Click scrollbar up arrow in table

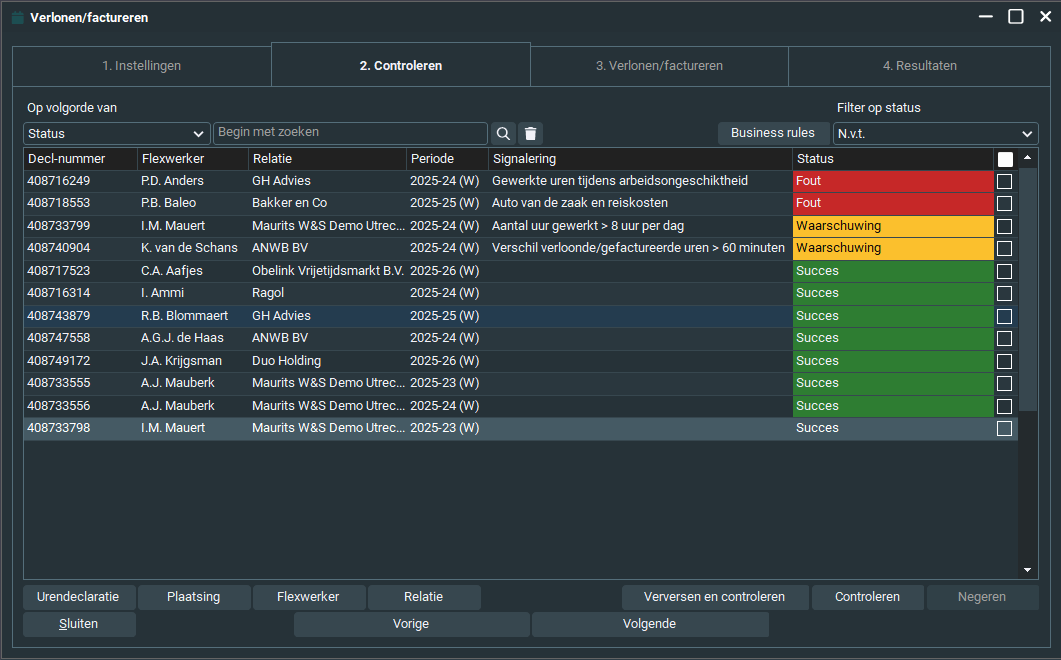pos(1027,158)
